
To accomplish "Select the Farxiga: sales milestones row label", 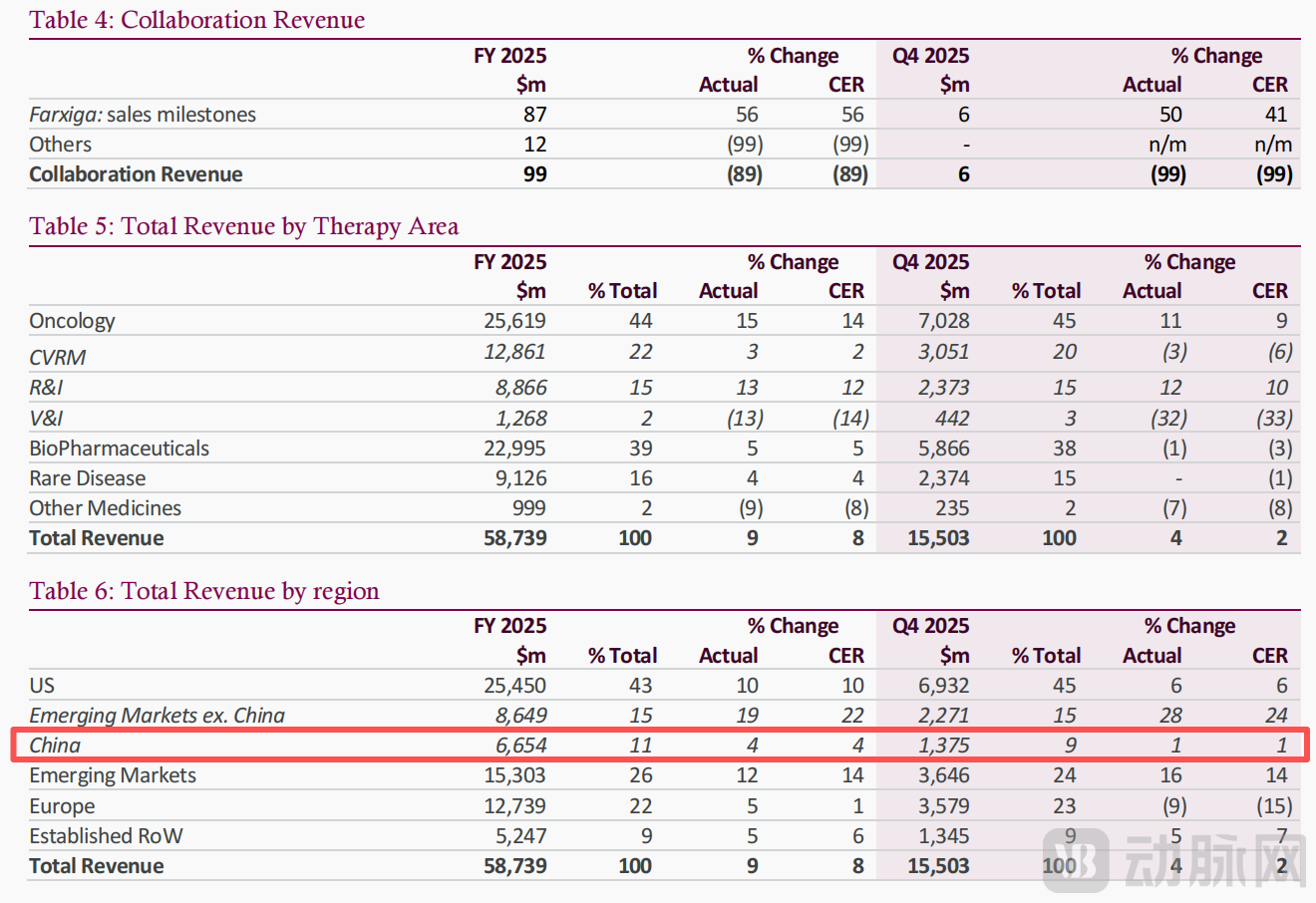I will (143, 115).
